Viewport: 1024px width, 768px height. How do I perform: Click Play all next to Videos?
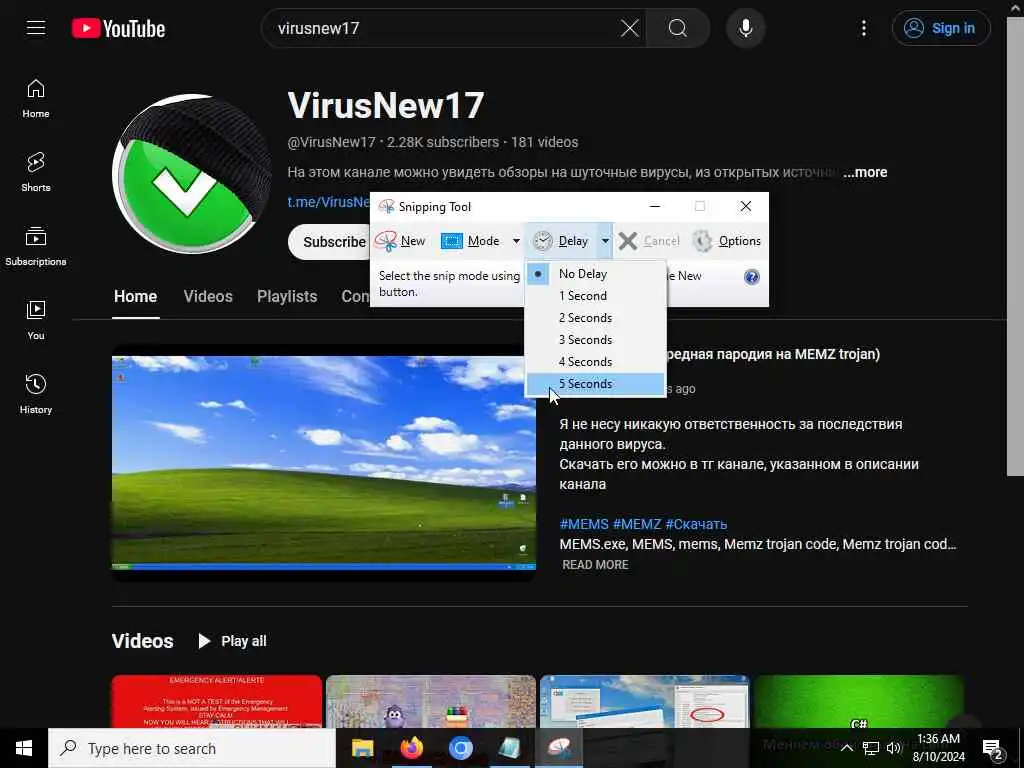point(232,641)
